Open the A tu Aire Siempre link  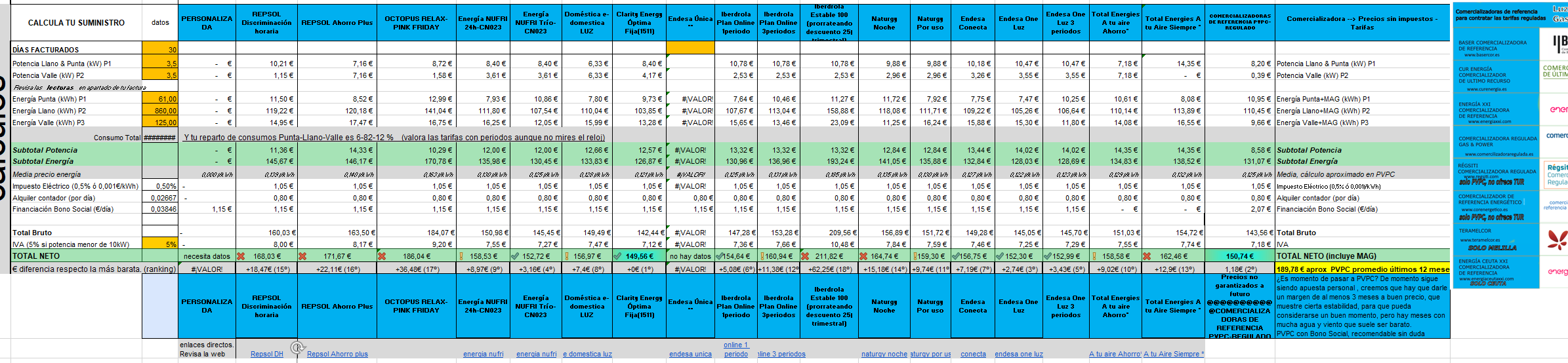[x=1174, y=354]
